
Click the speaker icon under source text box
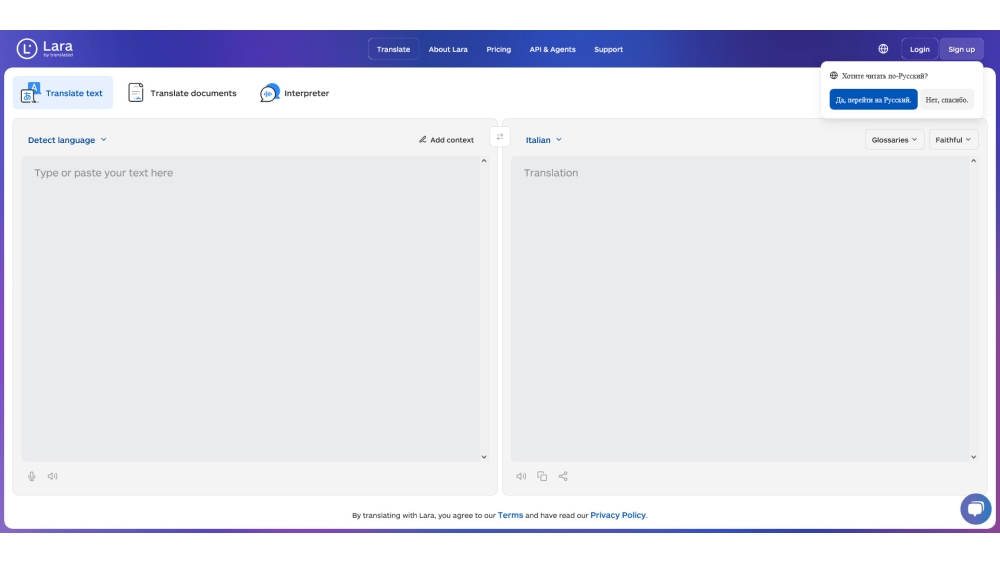tap(53, 476)
